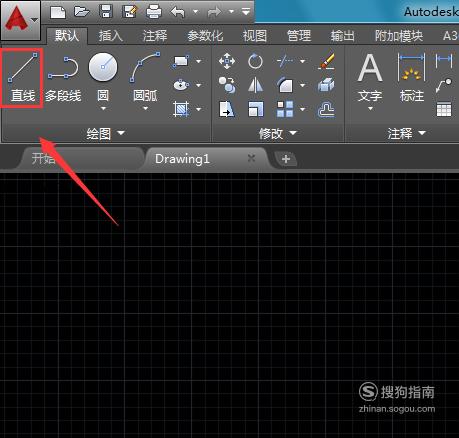Undo the last action
The height and width of the screenshot is (438, 459).
tap(178, 12)
